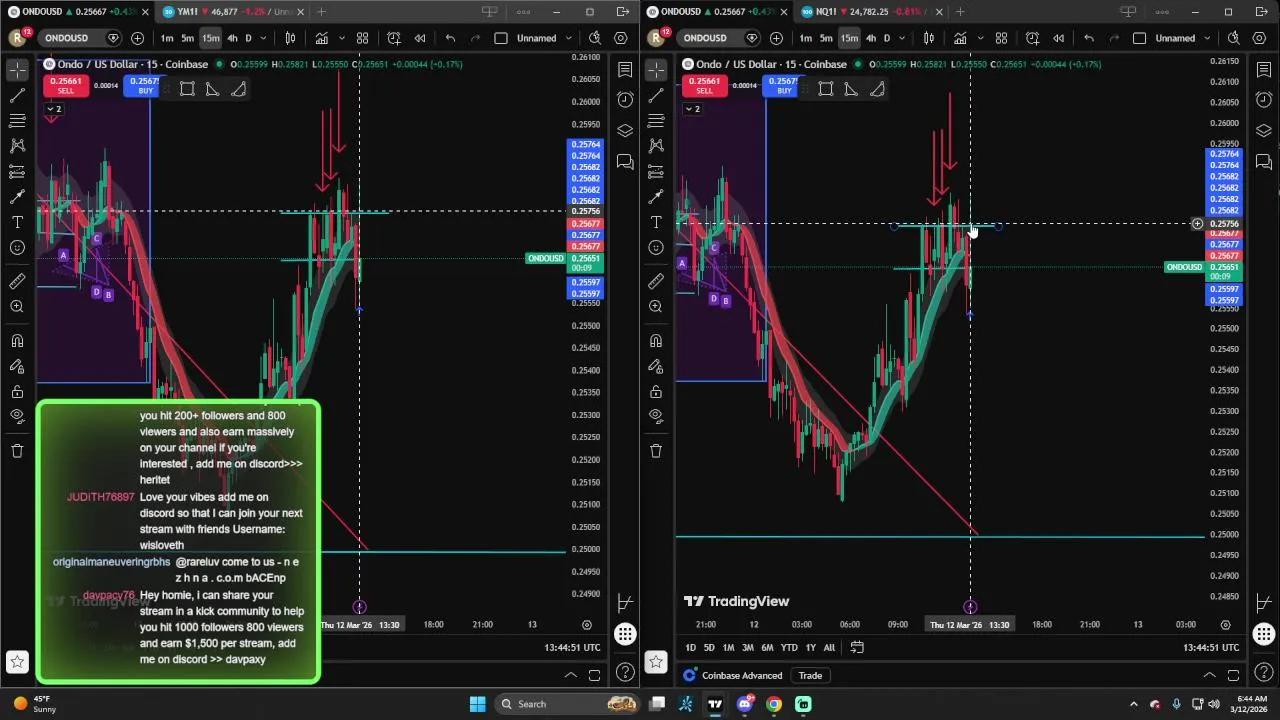Open the emoji icons tool in right window
1280x720 pixels.
click(656, 248)
